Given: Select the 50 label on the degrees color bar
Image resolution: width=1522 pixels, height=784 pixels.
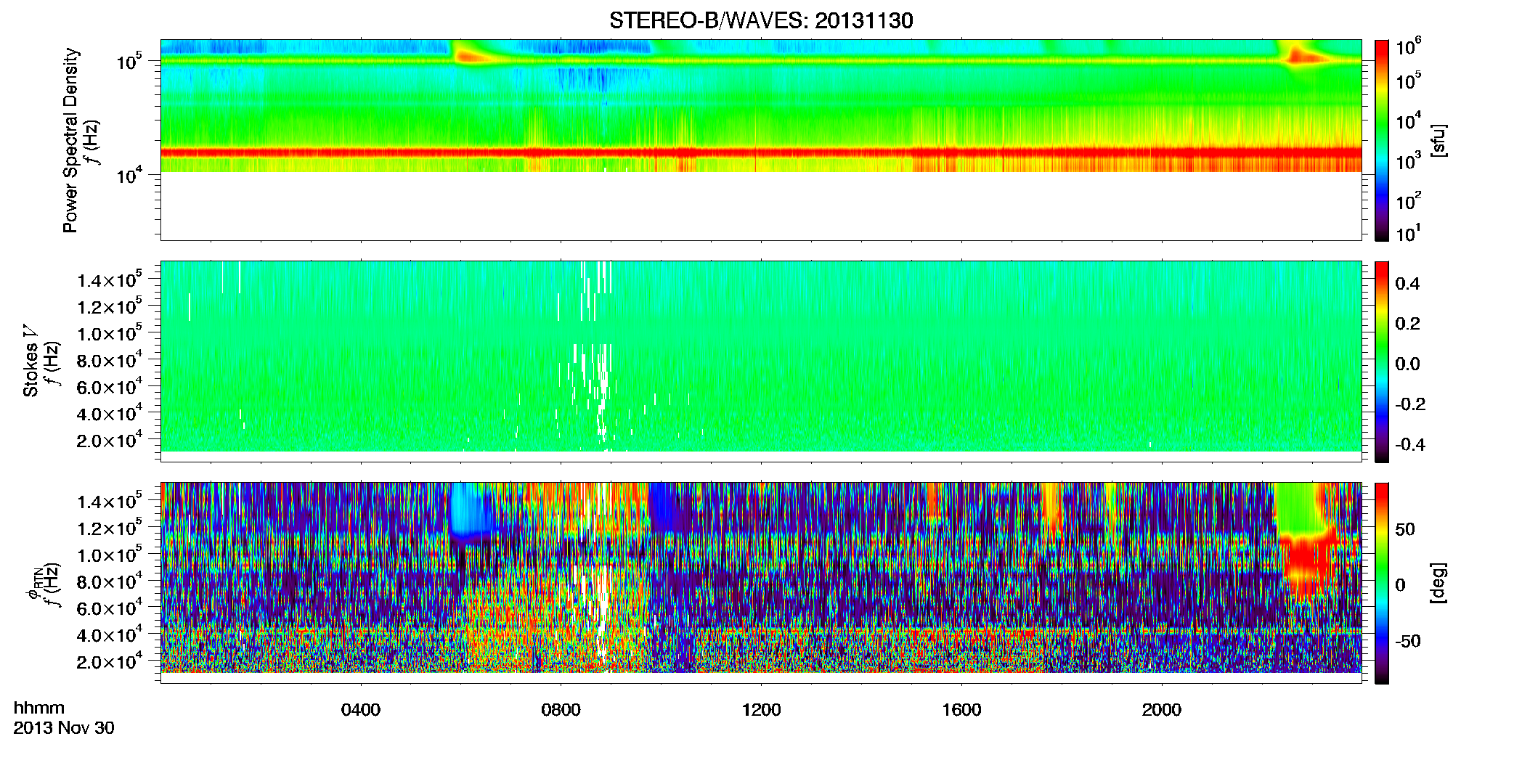Looking at the screenshot, I should pos(1405,529).
